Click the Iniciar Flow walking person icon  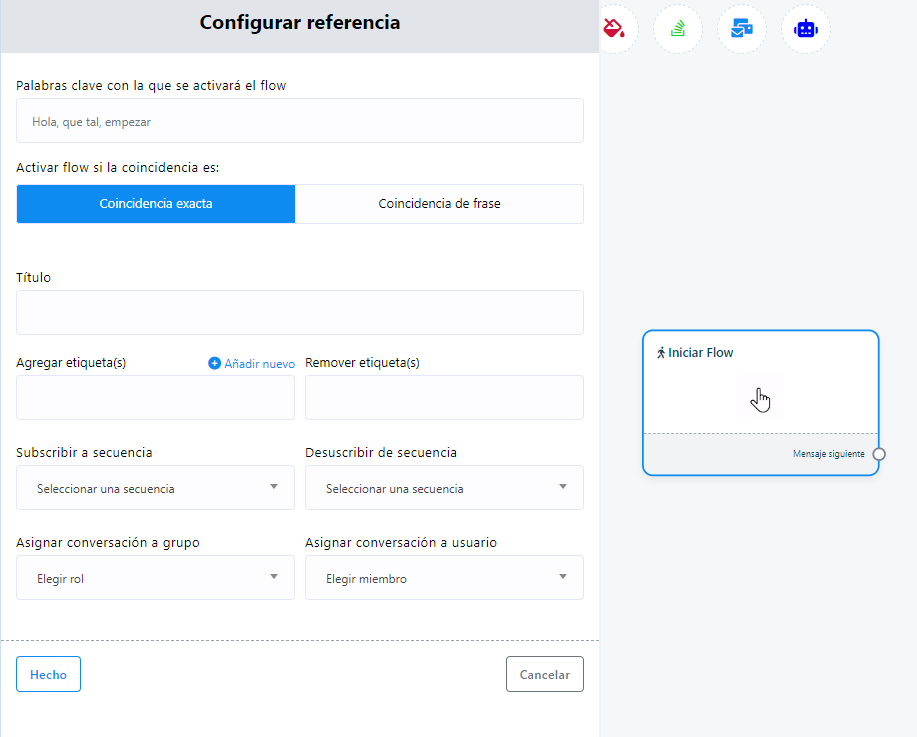(x=661, y=353)
